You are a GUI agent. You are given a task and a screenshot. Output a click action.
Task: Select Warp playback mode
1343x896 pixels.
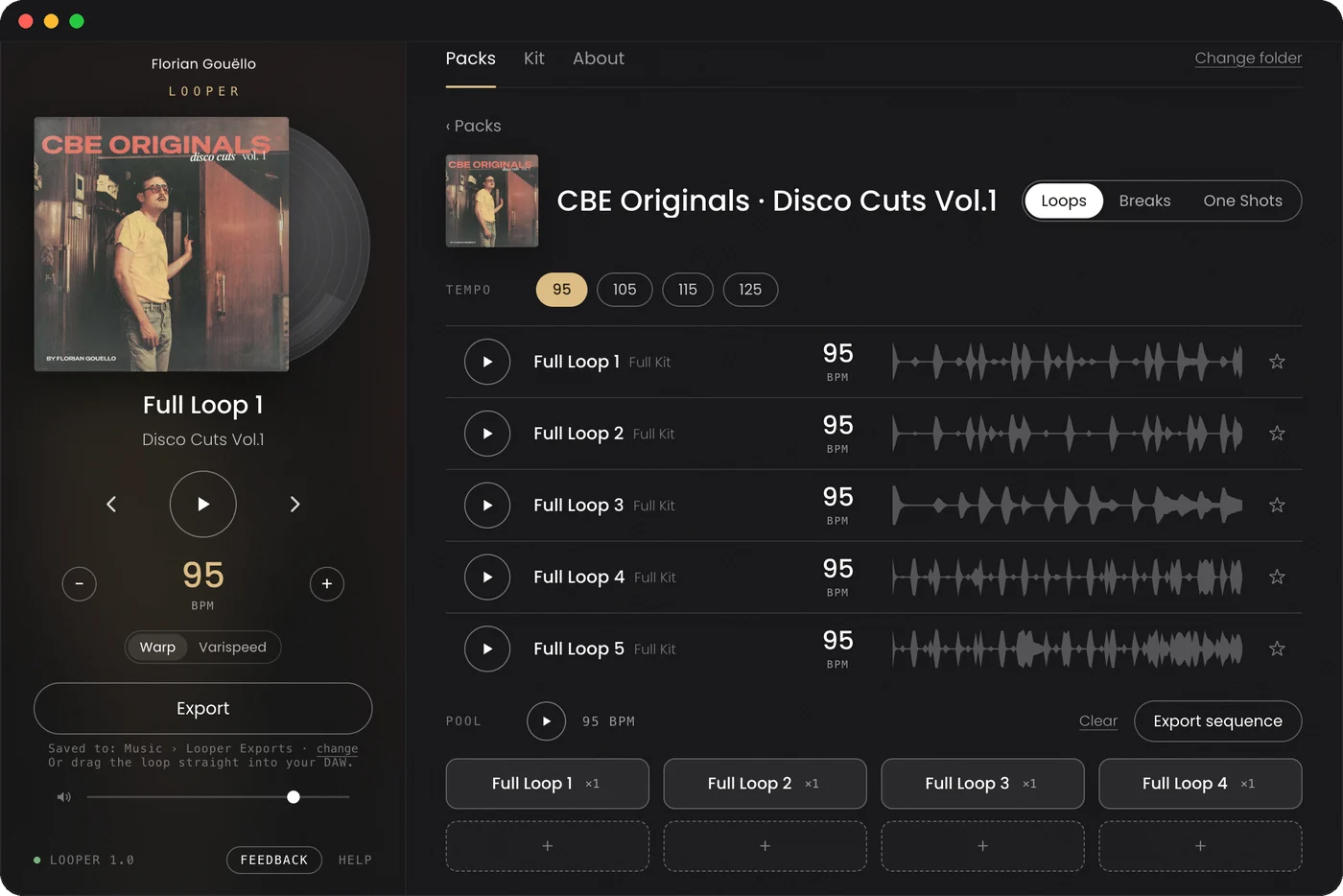157,648
